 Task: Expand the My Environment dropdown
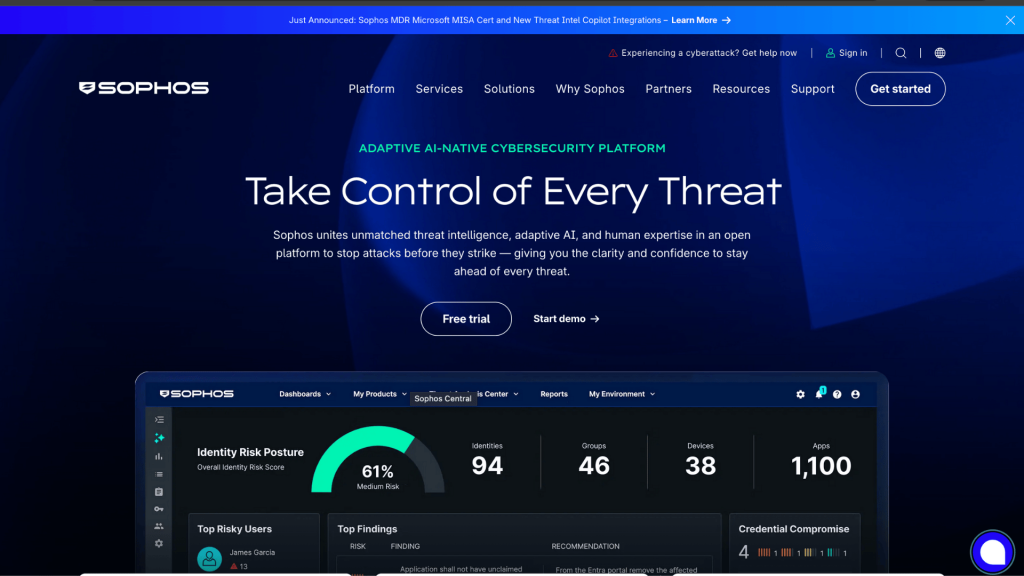coord(621,394)
